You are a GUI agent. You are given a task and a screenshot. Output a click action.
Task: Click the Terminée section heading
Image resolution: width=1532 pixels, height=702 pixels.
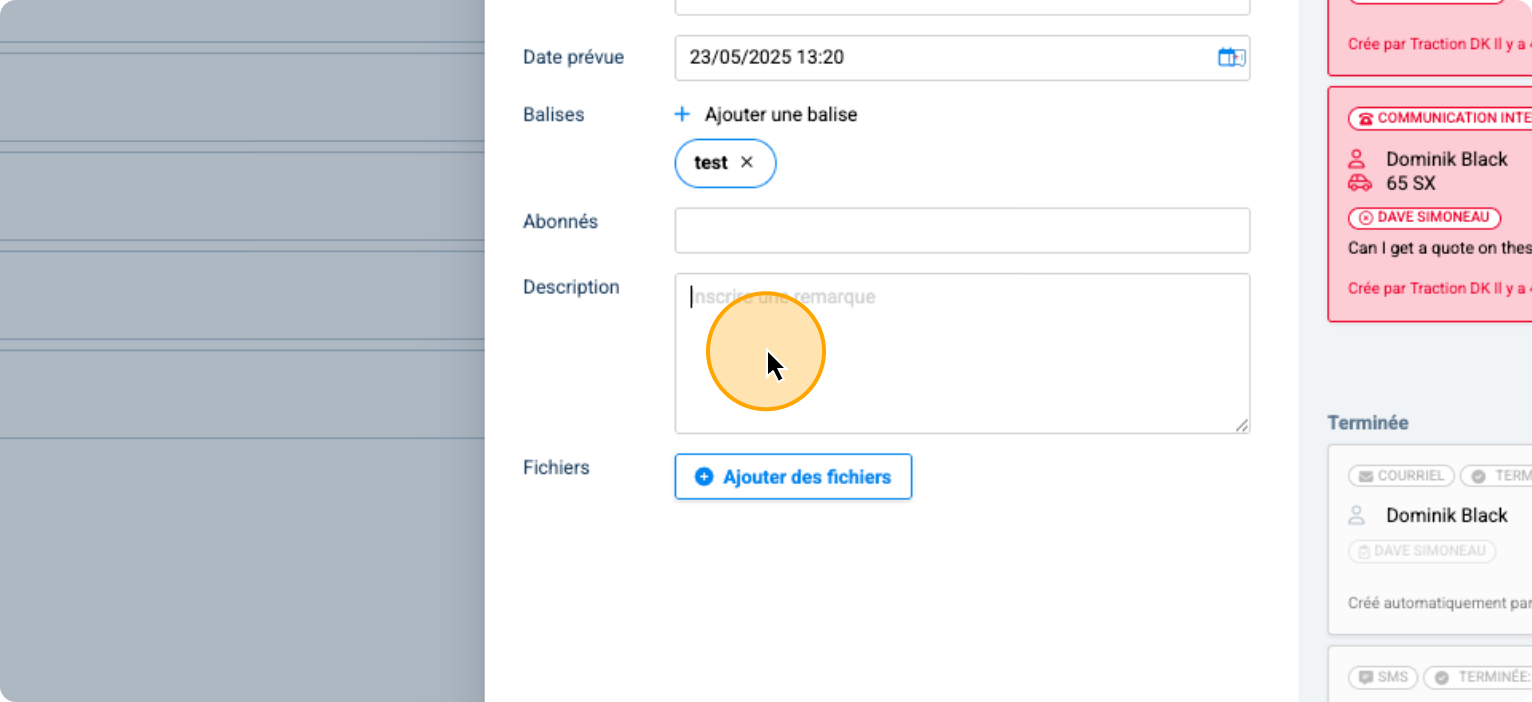pos(1367,423)
